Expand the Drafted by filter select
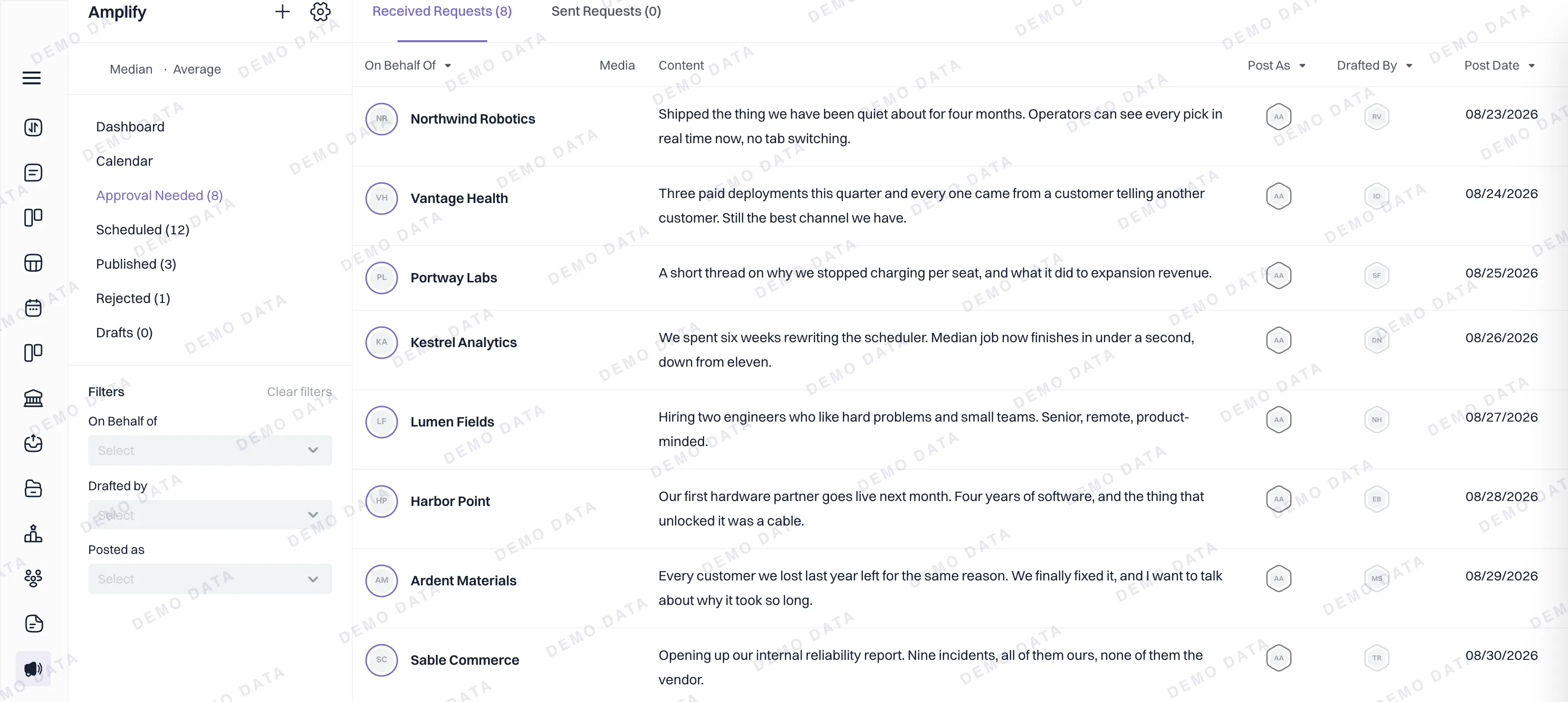 coord(210,515)
